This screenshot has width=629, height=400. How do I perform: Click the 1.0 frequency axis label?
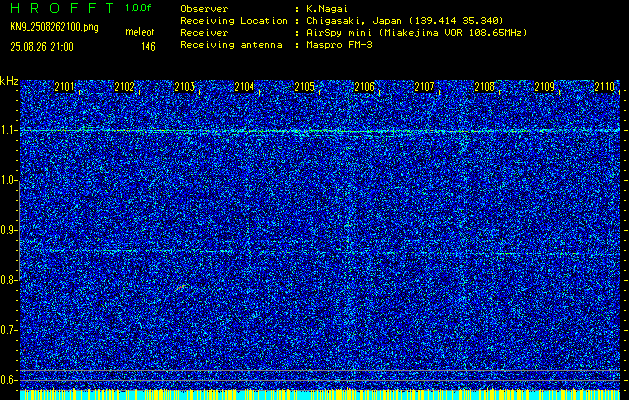9,180
